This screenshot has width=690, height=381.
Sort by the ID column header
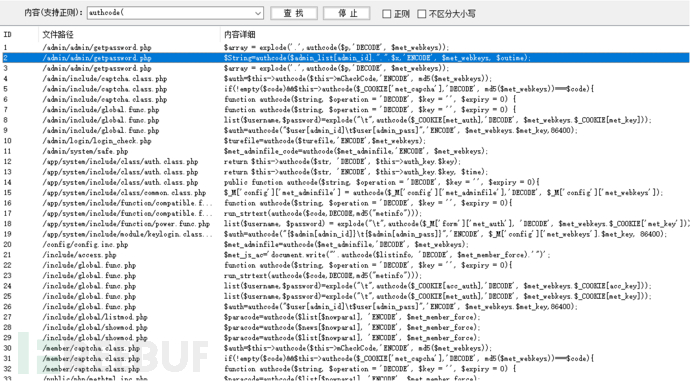coord(7,34)
